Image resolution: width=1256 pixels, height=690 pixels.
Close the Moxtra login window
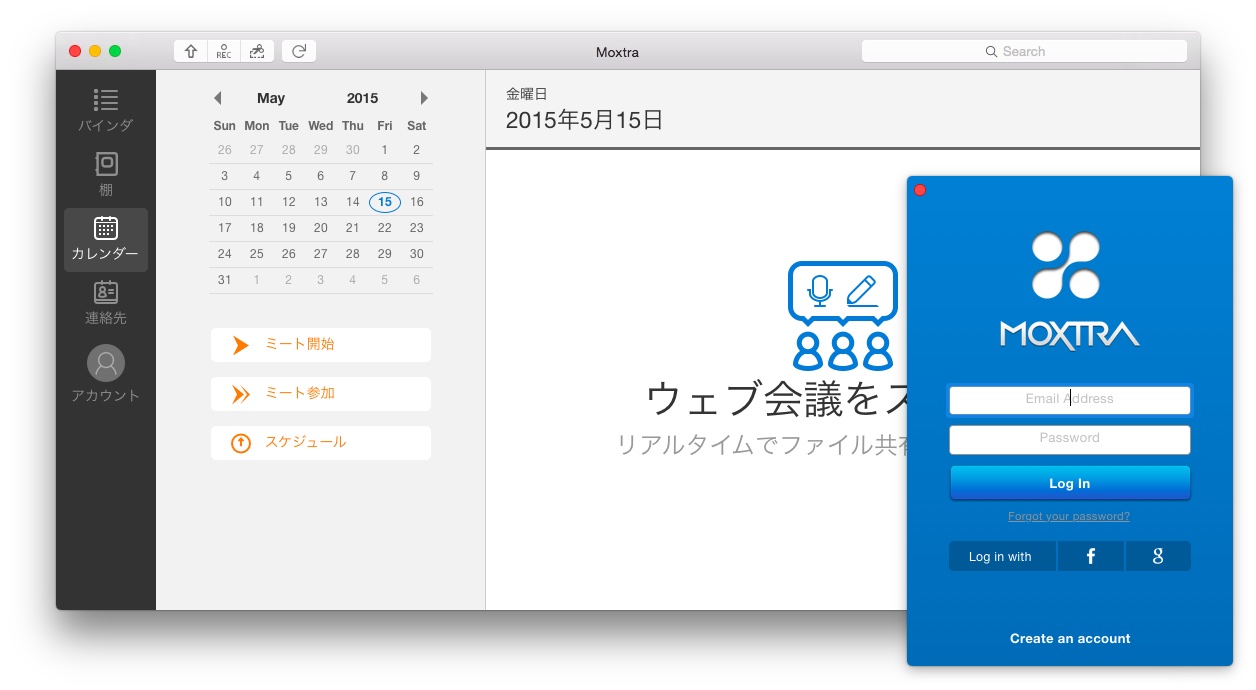(x=920, y=190)
